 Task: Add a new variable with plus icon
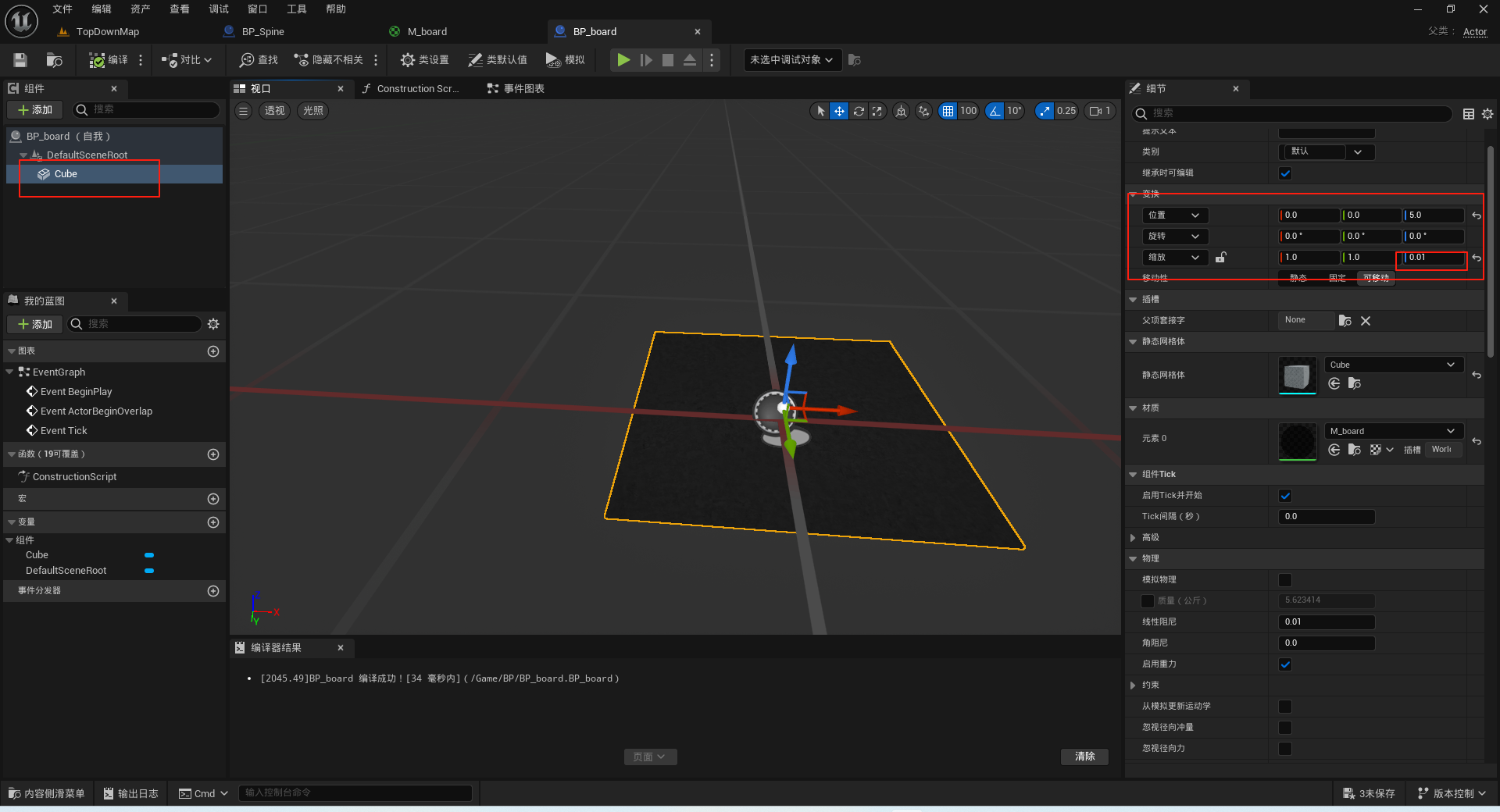pyautogui.click(x=213, y=522)
